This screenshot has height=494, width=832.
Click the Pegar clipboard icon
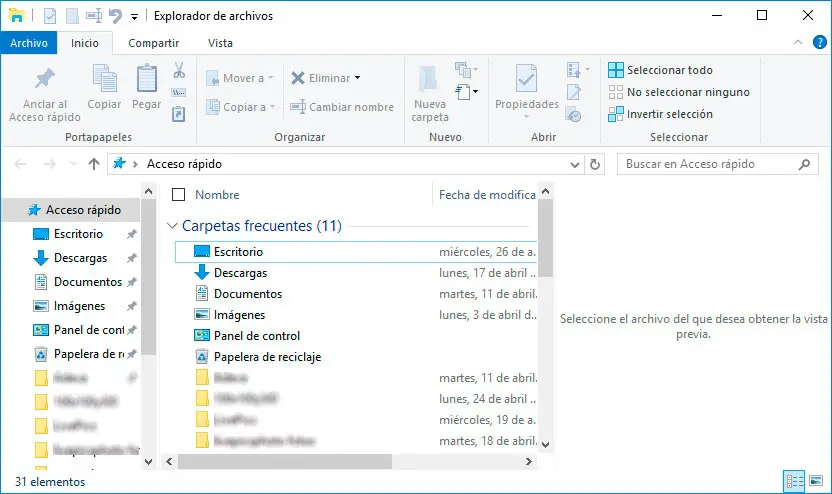(x=146, y=79)
